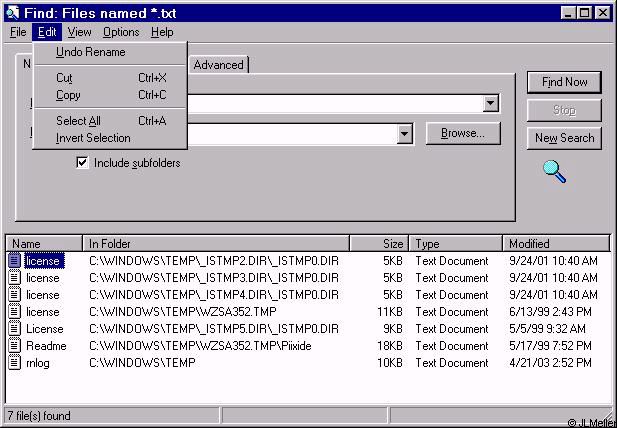Sort results by the Modified column header
617x428 pixels.
pos(555,243)
